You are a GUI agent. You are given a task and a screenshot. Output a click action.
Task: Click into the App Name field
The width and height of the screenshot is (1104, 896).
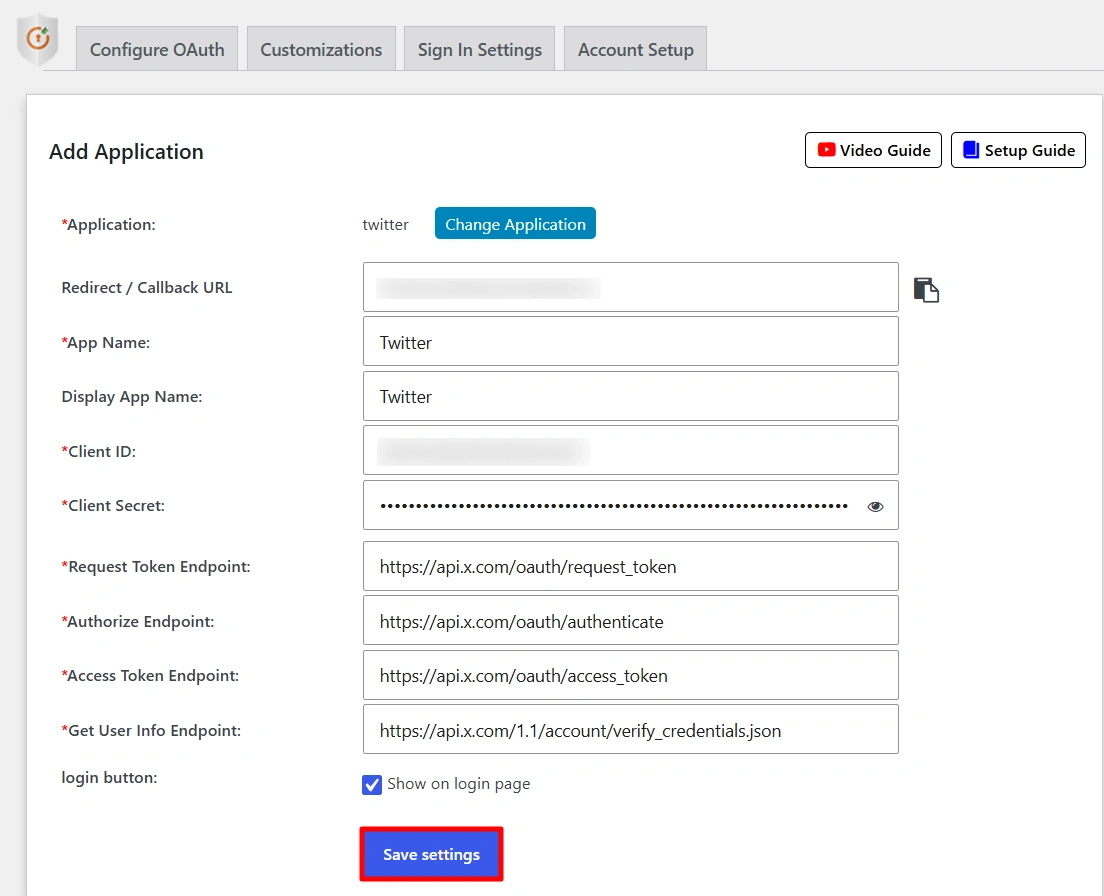coord(631,341)
